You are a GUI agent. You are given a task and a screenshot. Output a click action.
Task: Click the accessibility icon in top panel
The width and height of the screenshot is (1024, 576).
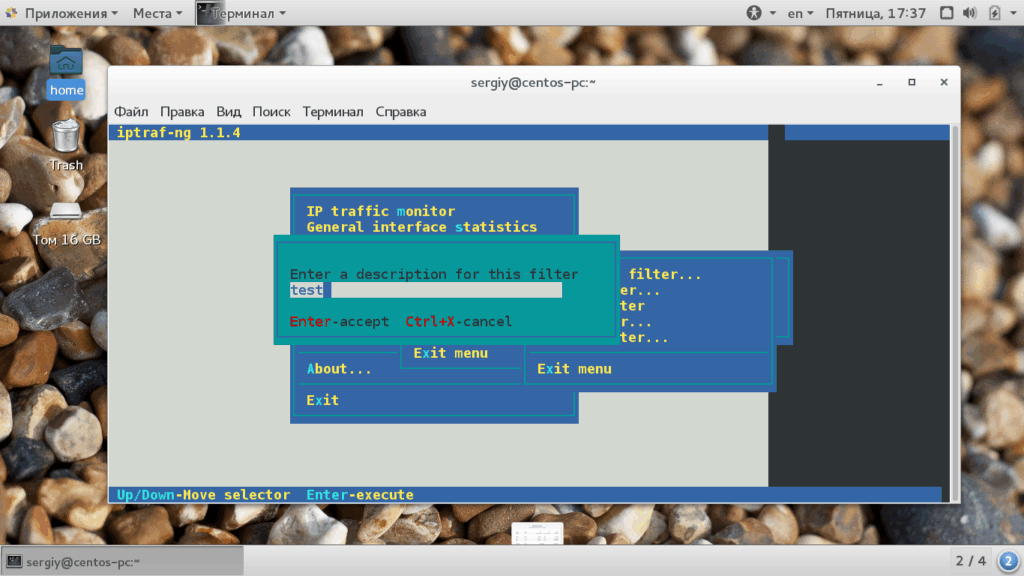(754, 13)
